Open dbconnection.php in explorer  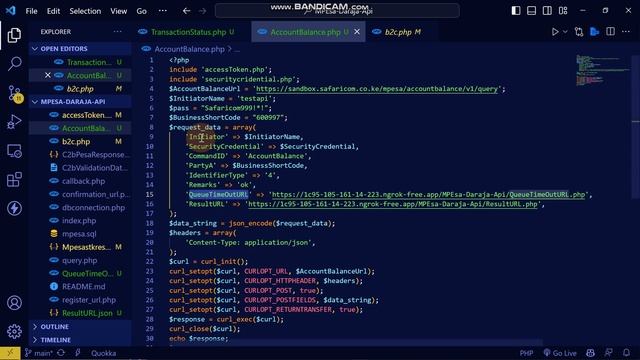pyautogui.click(x=80, y=207)
